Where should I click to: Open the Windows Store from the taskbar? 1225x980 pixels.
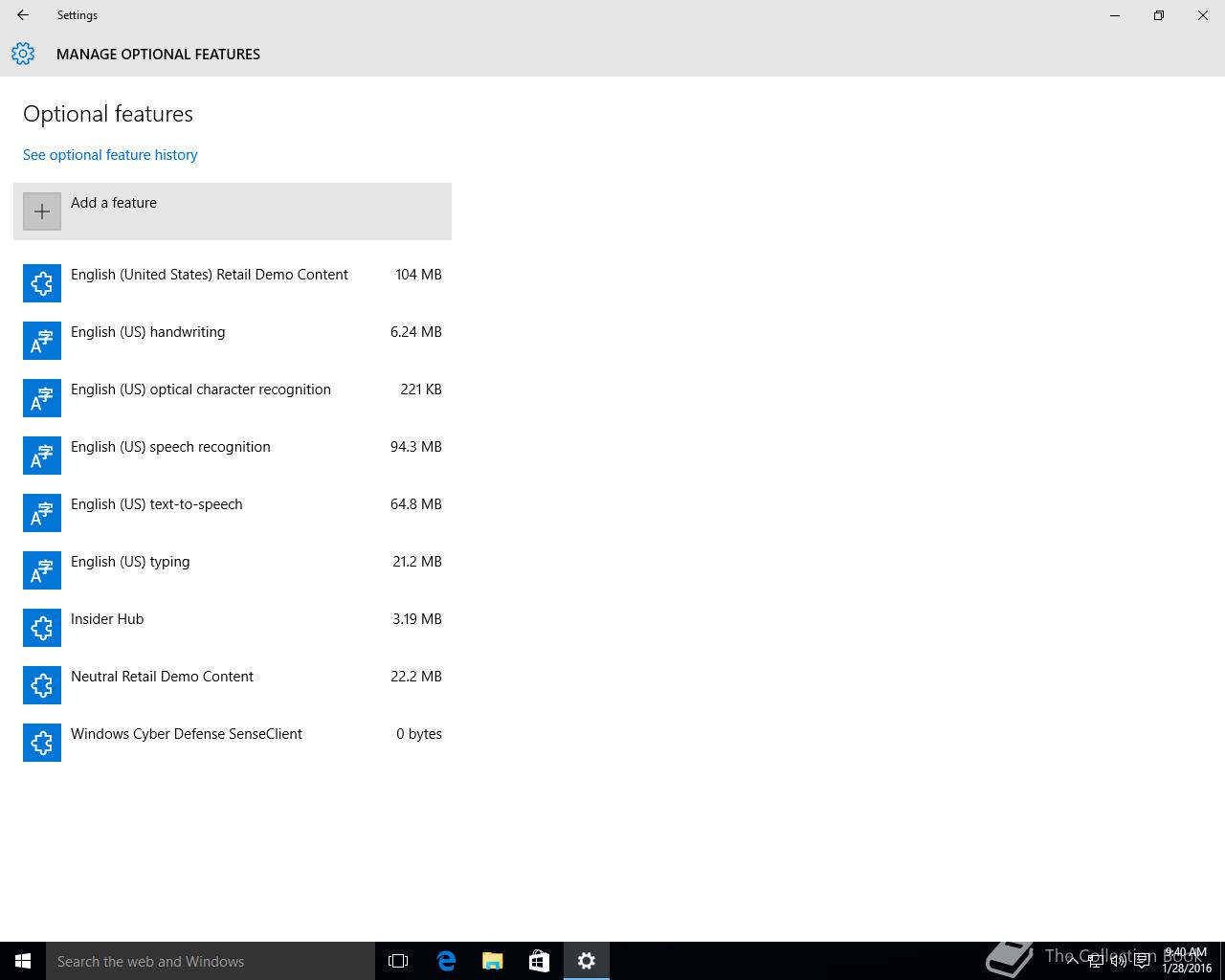click(540, 961)
